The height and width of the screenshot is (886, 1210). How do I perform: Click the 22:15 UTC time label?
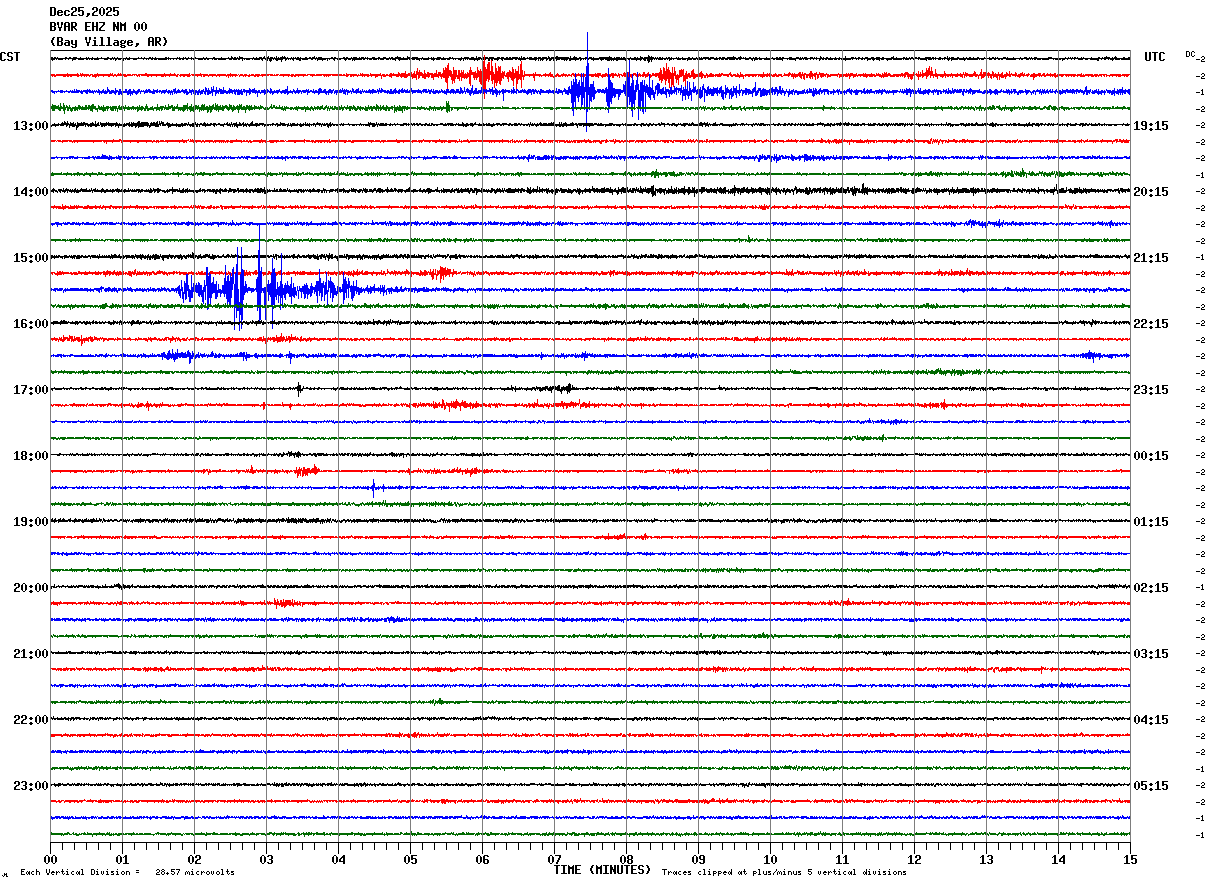pos(1151,324)
